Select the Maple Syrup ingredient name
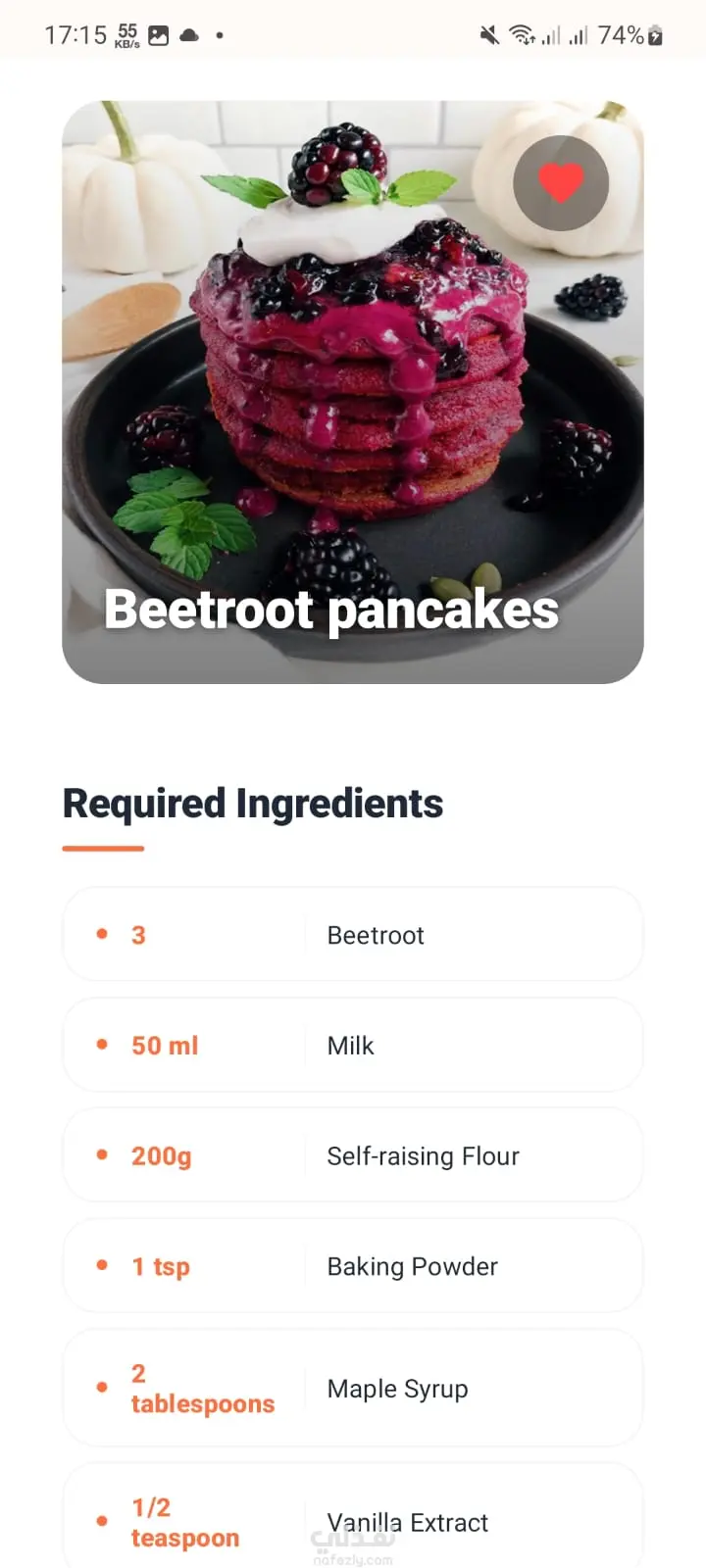The height and width of the screenshot is (1568, 706). [397, 1389]
